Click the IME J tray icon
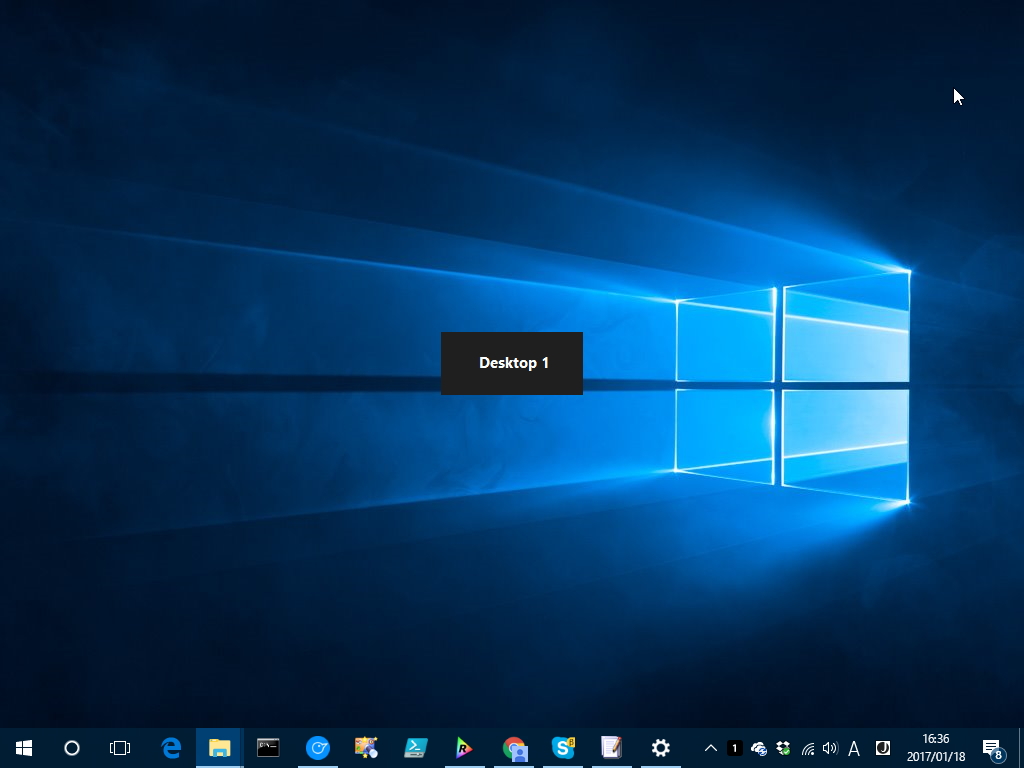This screenshot has width=1024, height=768. [x=882, y=748]
